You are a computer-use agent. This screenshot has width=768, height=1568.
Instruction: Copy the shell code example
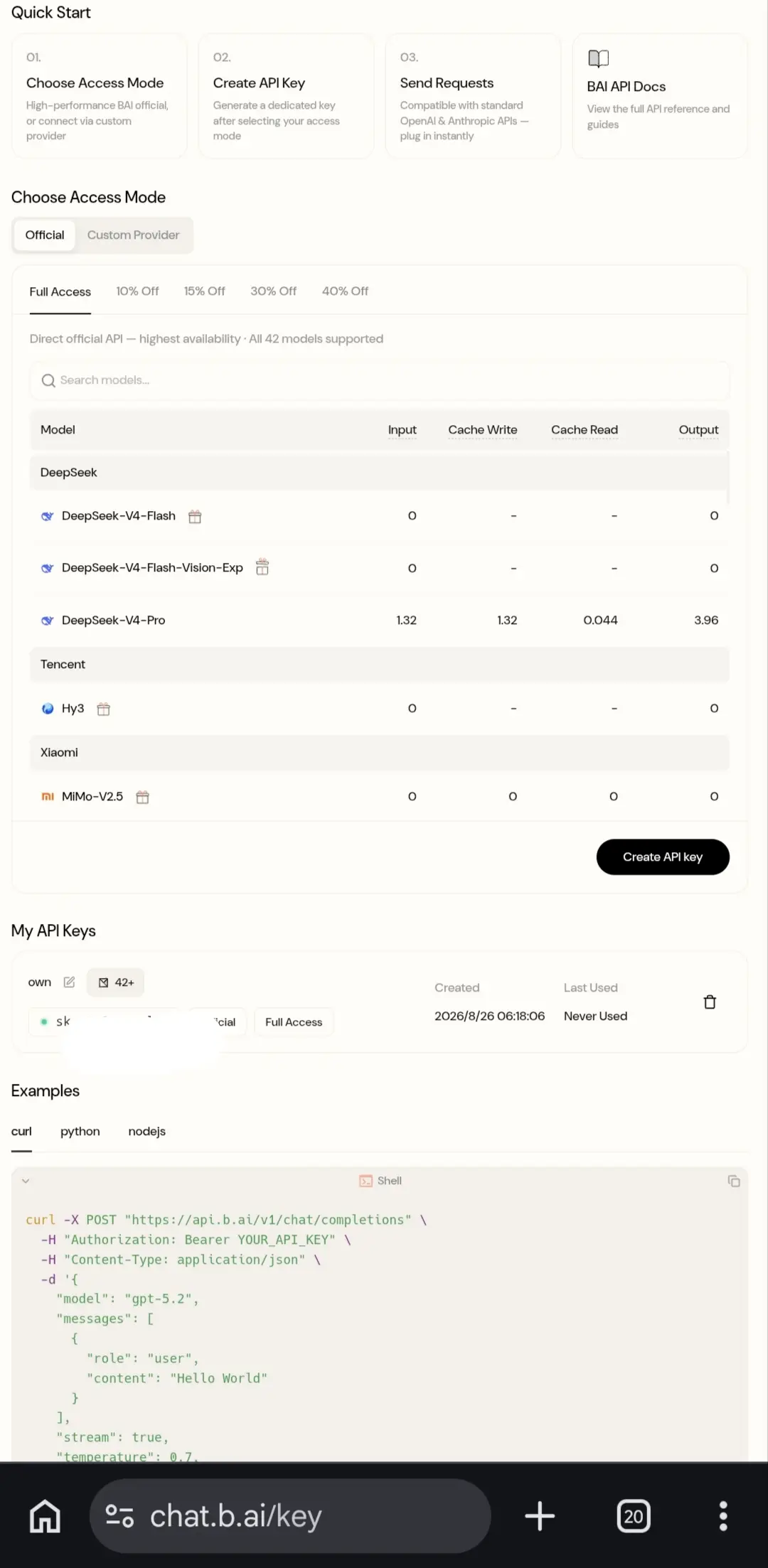click(734, 1181)
